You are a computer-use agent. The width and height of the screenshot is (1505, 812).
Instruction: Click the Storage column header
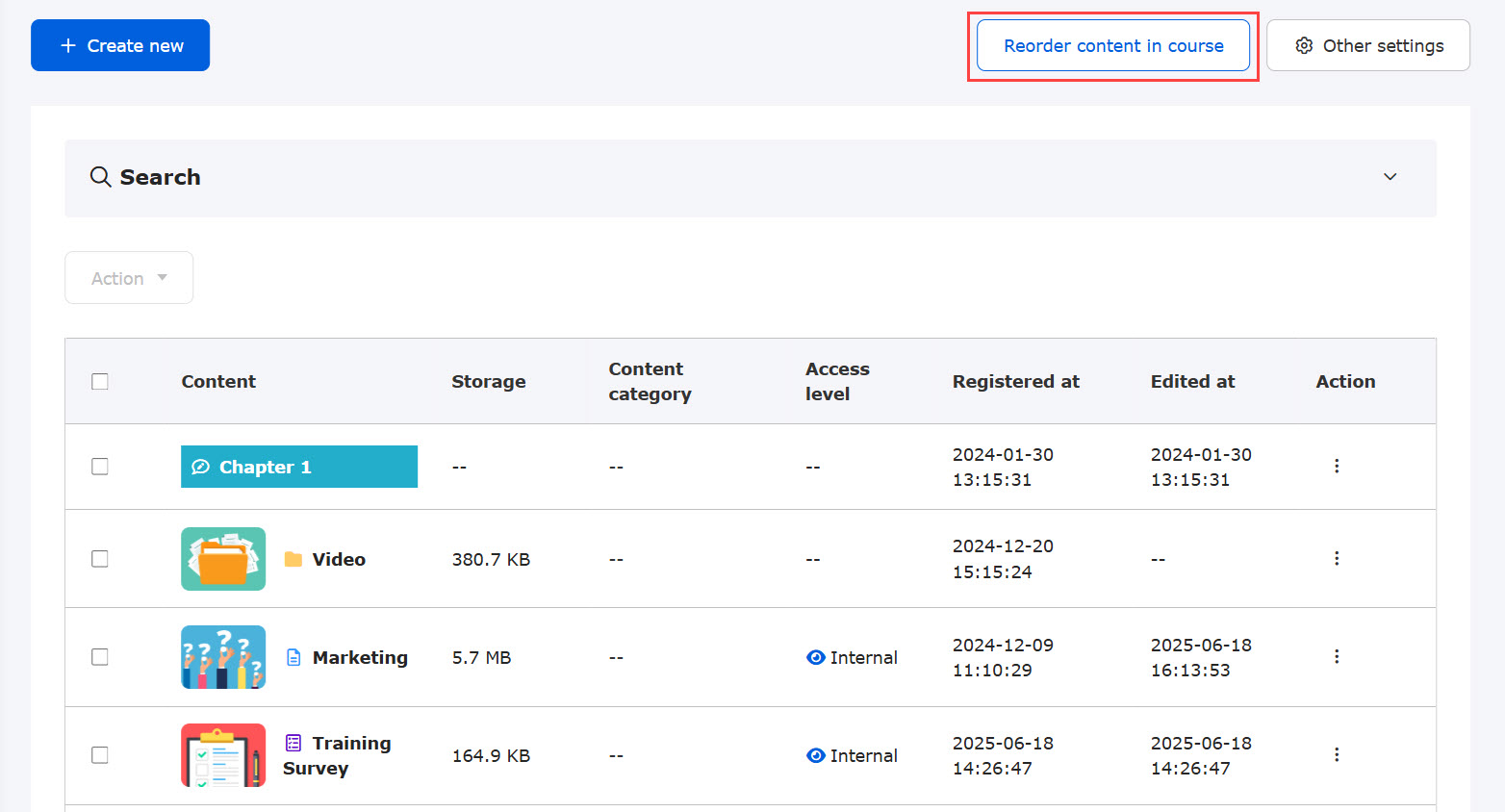pos(488,382)
